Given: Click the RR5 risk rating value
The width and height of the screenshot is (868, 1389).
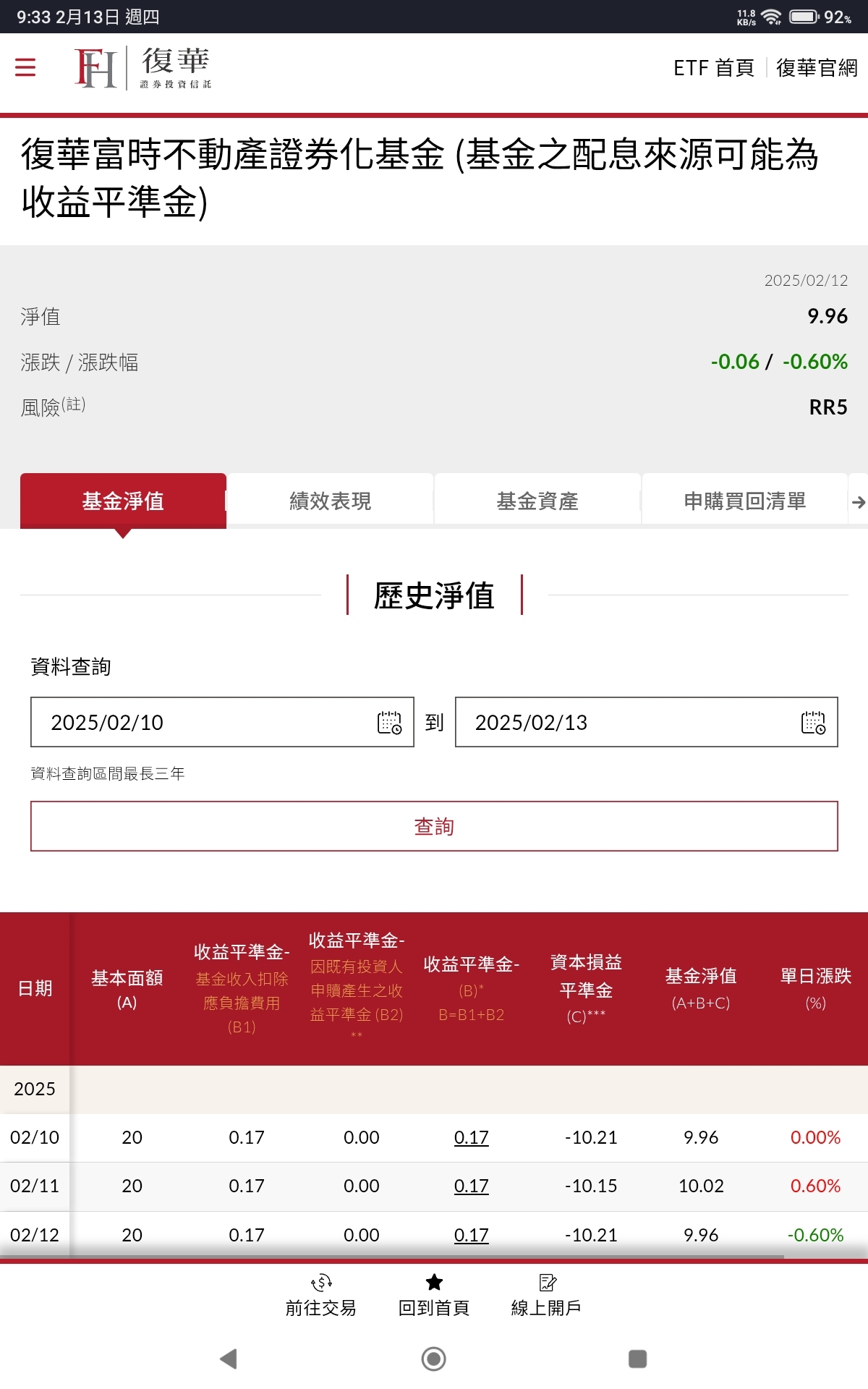Looking at the screenshot, I should (x=828, y=407).
